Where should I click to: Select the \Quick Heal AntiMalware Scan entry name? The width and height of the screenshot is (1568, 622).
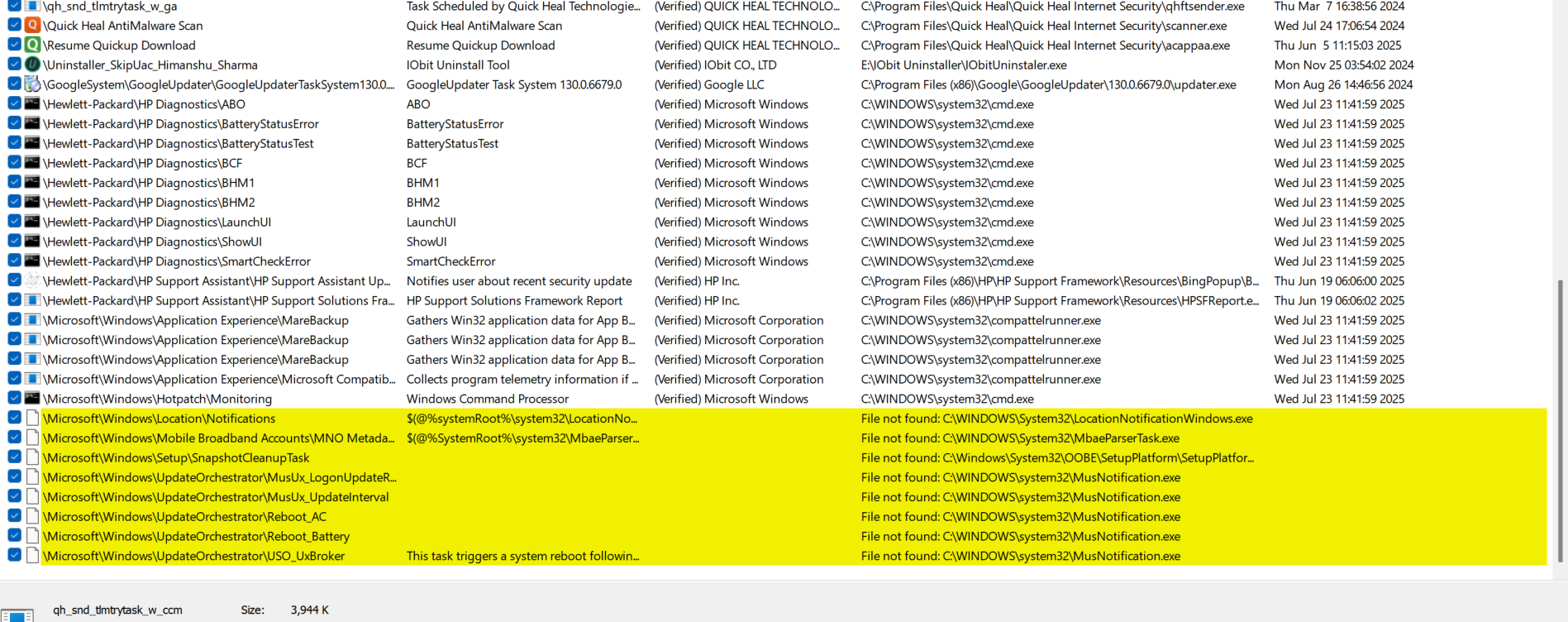(123, 26)
